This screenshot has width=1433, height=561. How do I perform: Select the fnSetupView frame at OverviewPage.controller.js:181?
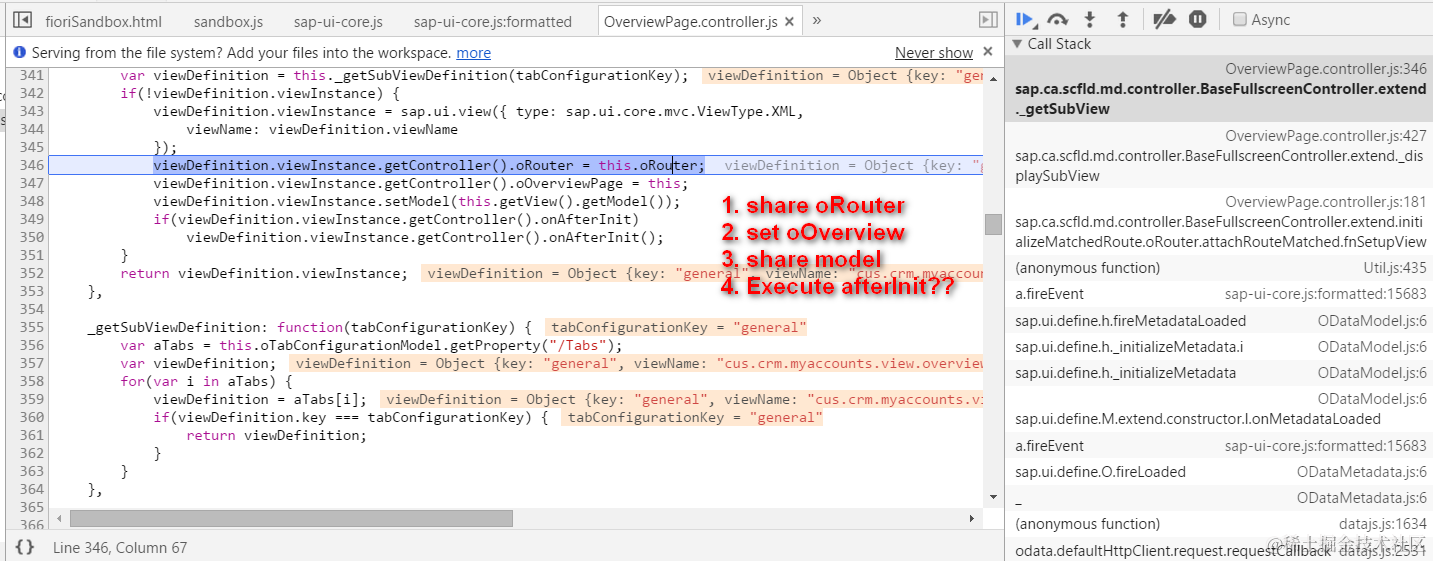point(1219,222)
